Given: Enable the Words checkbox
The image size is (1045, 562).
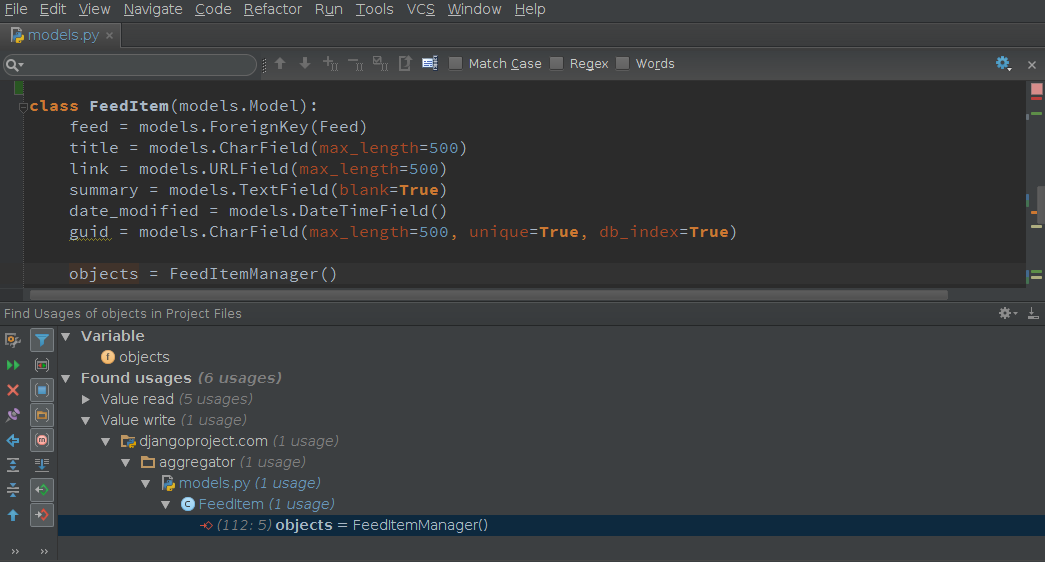Looking at the screenshot, I should 622,63.
